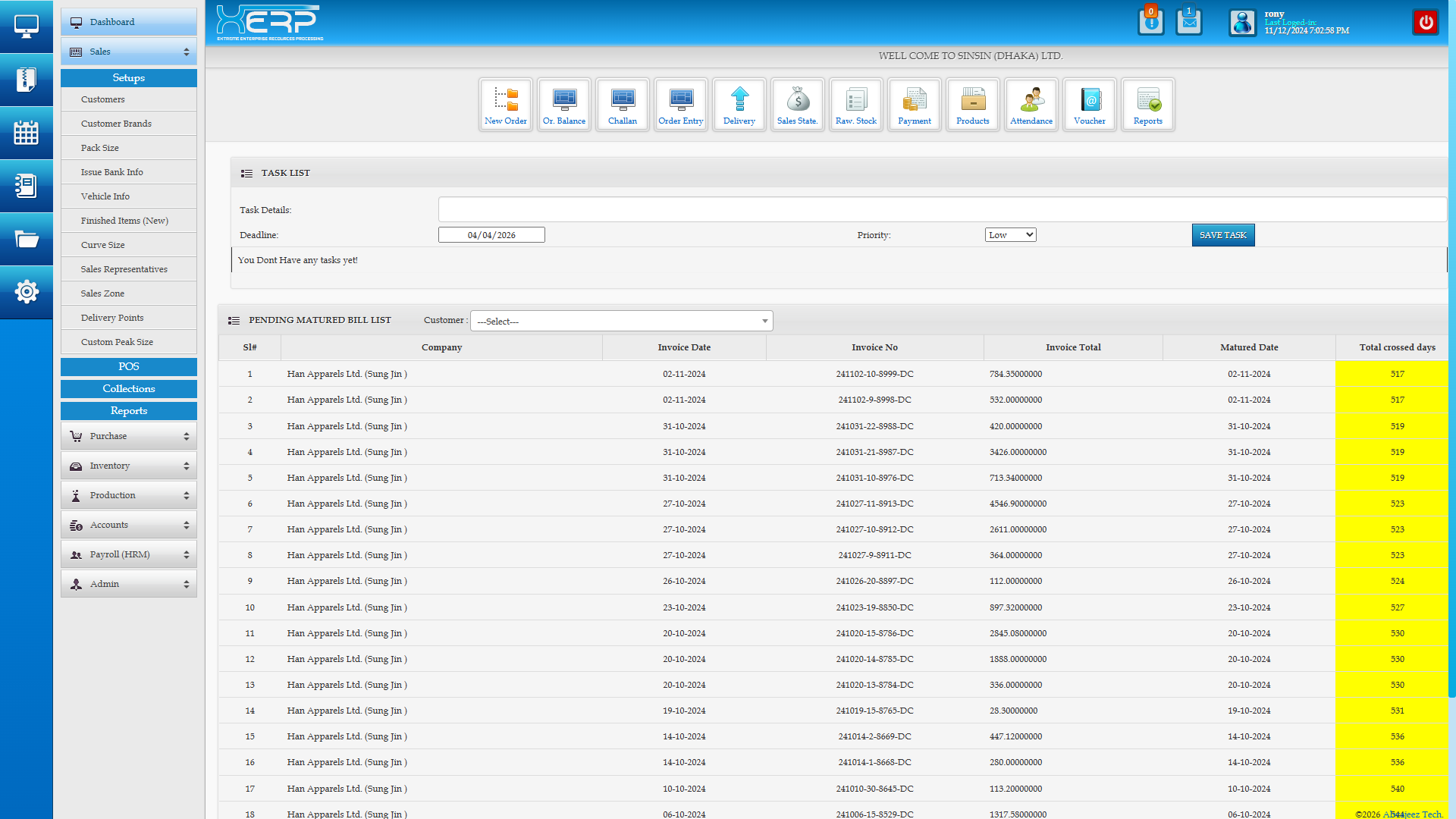The height and width of the screenshot is (819, 1456).
Task: Click the Raw Stock icon
Action: [x=855, y=105]
